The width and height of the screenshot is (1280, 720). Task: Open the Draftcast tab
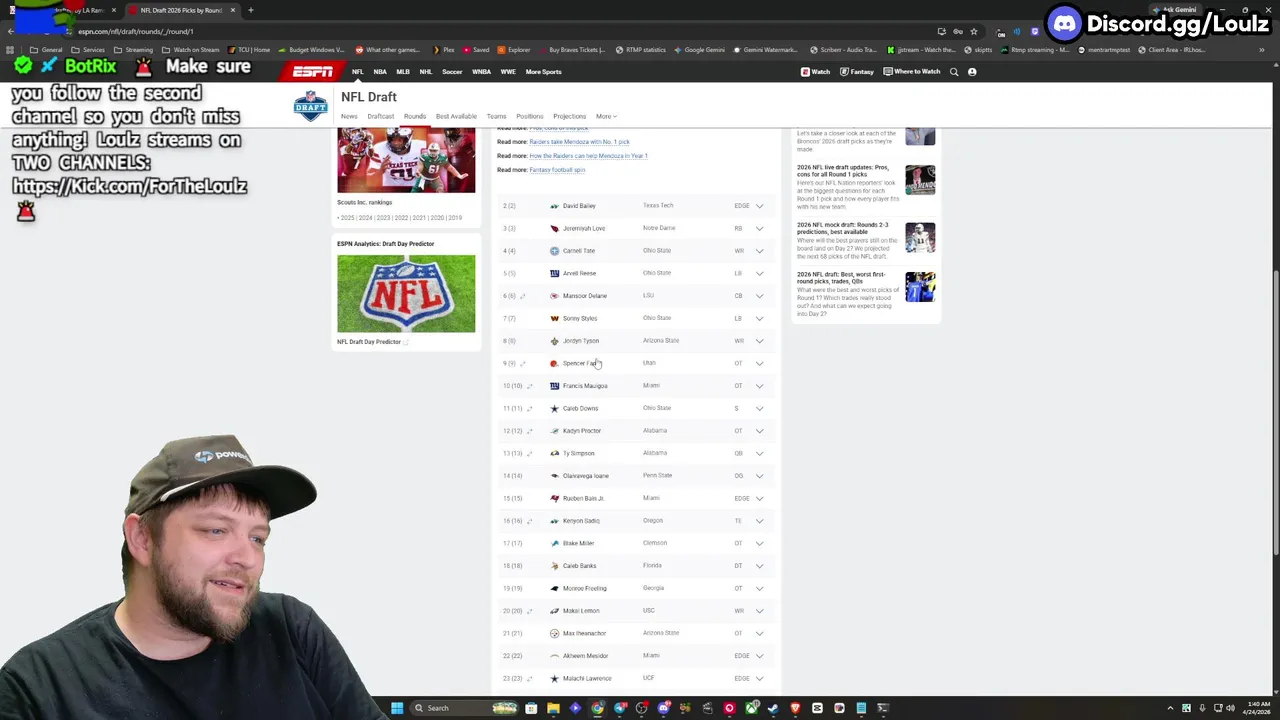click(381, 116)
